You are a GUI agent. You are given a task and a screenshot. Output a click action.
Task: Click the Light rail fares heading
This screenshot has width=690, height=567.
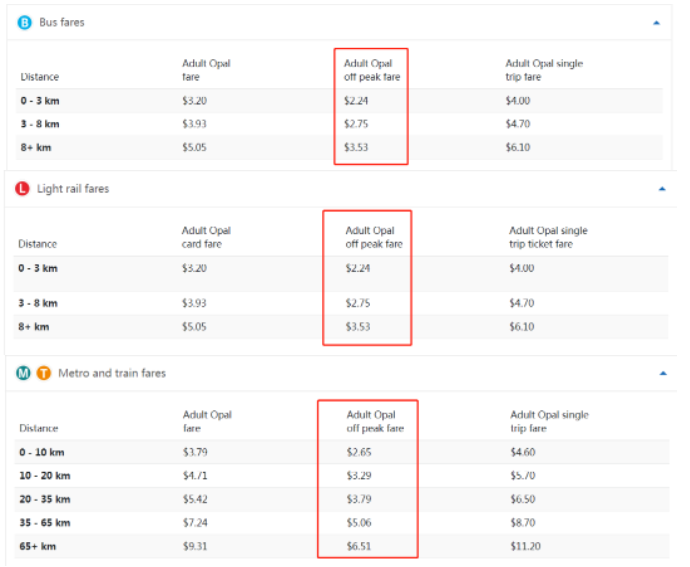coord(73,189)
